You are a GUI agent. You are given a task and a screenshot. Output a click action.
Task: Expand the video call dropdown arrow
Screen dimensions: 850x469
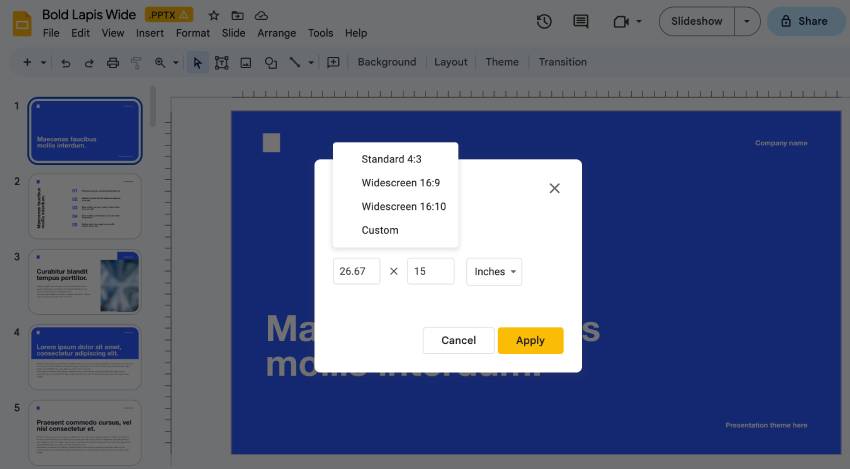click(x=639, y=22)
